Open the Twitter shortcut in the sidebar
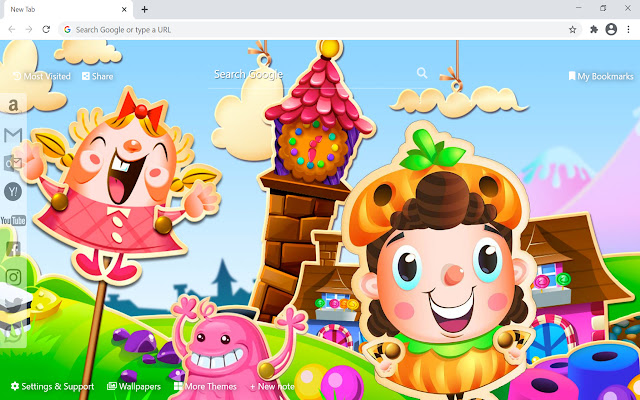Viewport: 640px width, 400px height. (13, 304)
